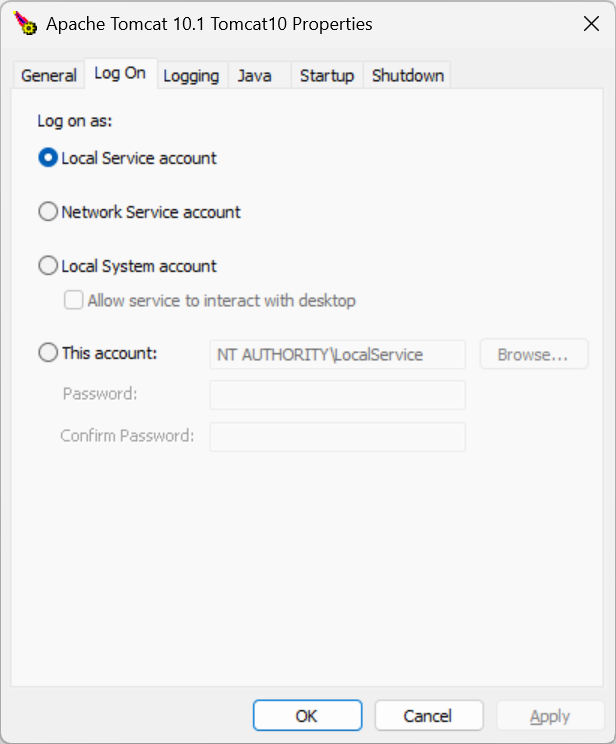Image resolution: width=616 pixels, height=744 pixels.
Task: Focus the Confirm Password field
Action: 337,437
